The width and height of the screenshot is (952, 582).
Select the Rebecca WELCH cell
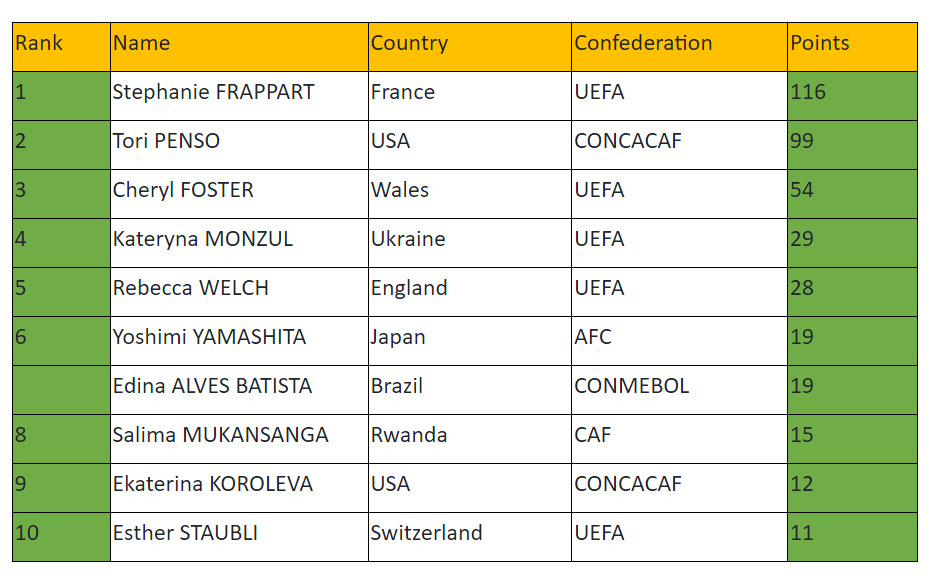(238, 290)
